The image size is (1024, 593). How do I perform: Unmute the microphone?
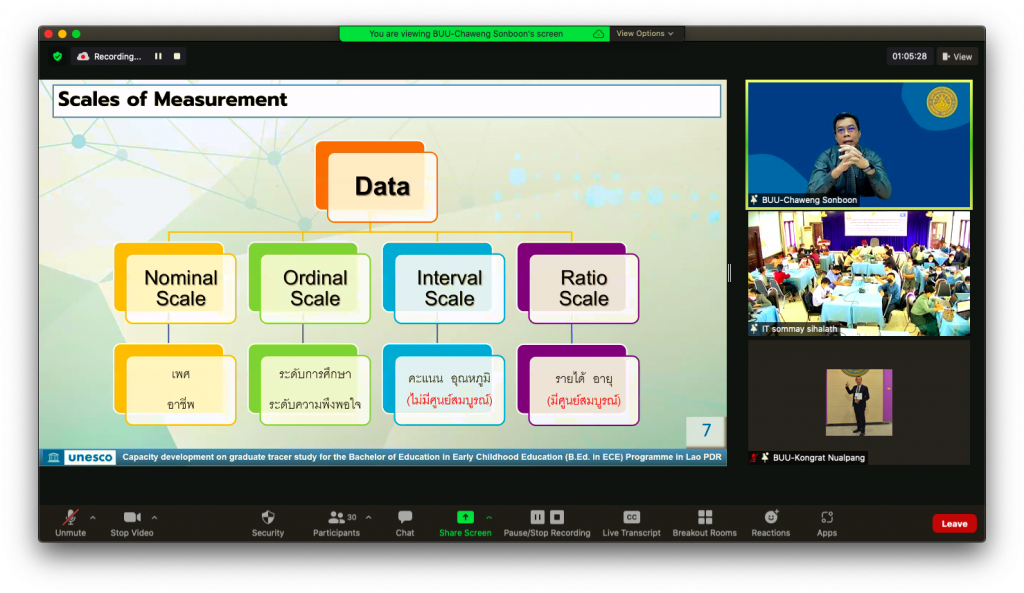coord(70,518)
